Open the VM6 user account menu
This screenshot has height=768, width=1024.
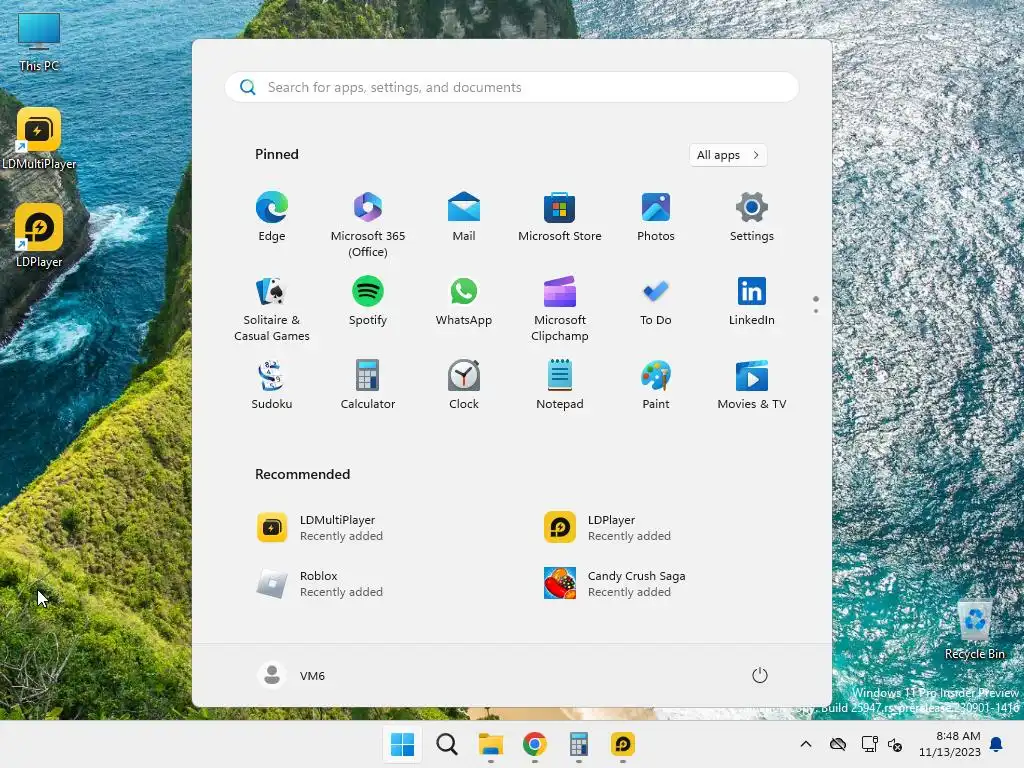click(x=291, y=675)
